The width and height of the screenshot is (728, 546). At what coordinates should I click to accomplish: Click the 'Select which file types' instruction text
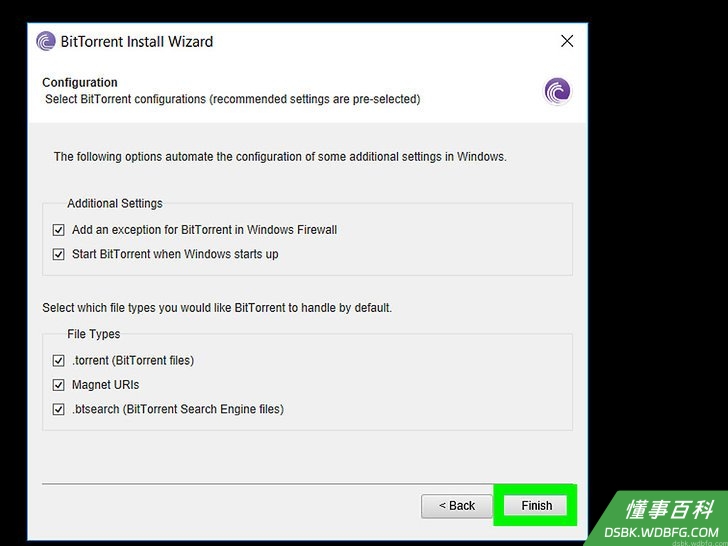click(217, 308)
